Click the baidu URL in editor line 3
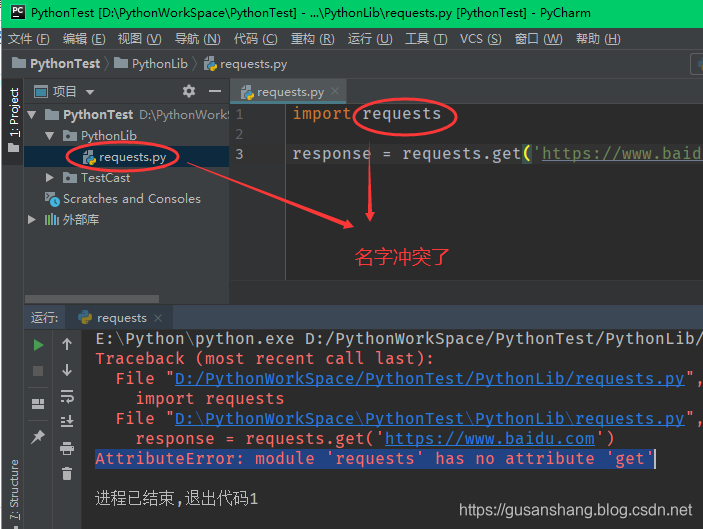Viewport: 703px width, 529px height. click(x=622, y=154)
